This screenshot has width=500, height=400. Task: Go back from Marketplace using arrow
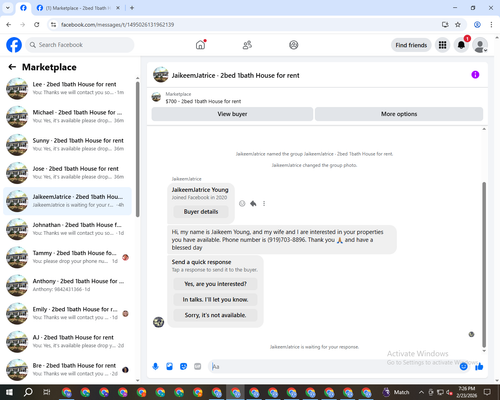[12, 67]
